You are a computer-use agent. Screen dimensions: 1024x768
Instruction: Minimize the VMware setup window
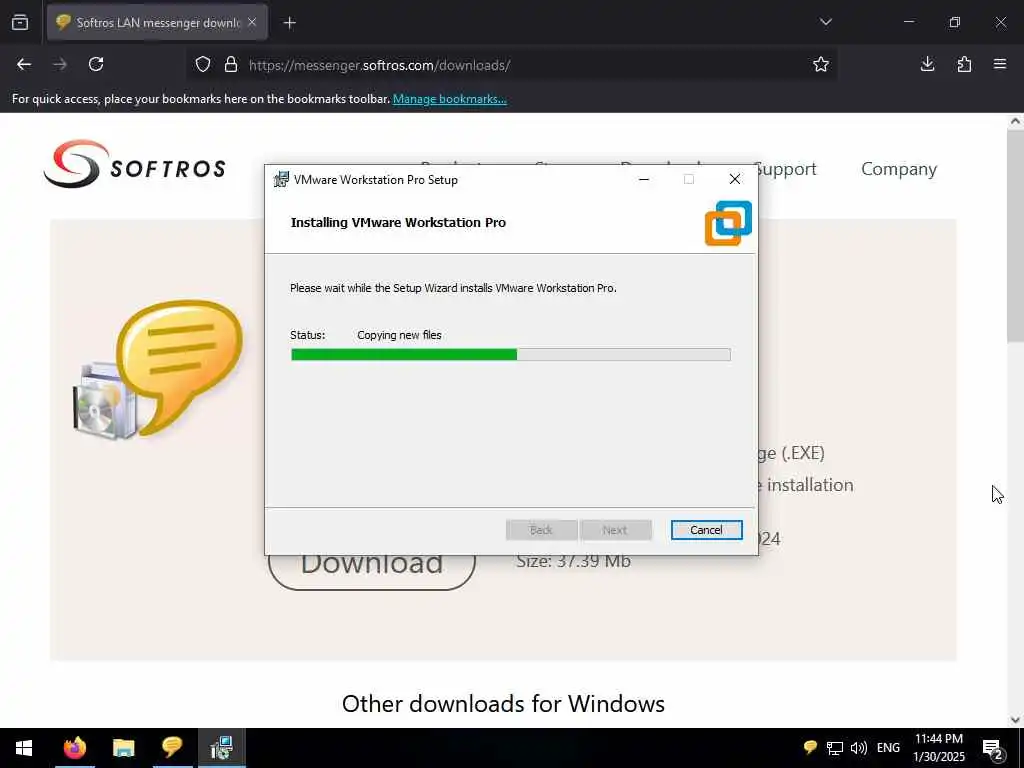(644, 180)
